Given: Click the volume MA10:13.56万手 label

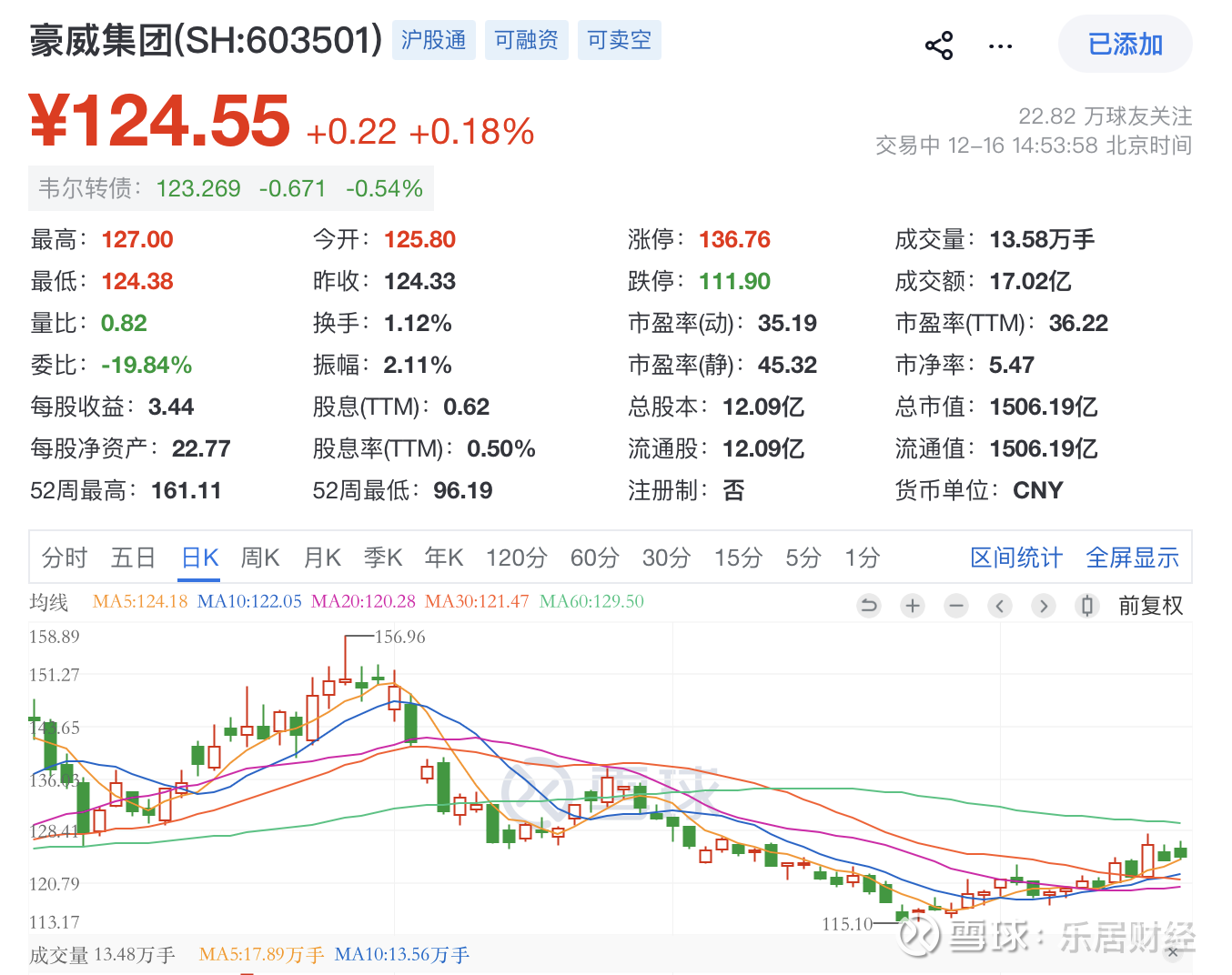Looking at the screenshot, I should point(402,955).
